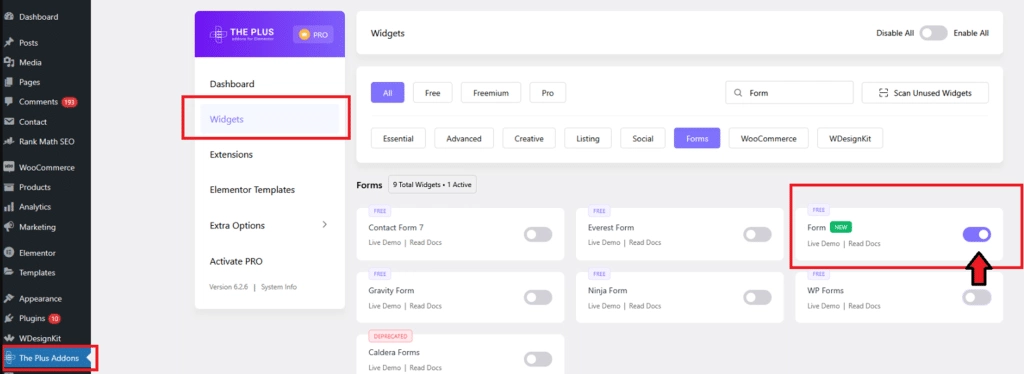Open the Forms category tab
1024x374 pixels.
697,138
